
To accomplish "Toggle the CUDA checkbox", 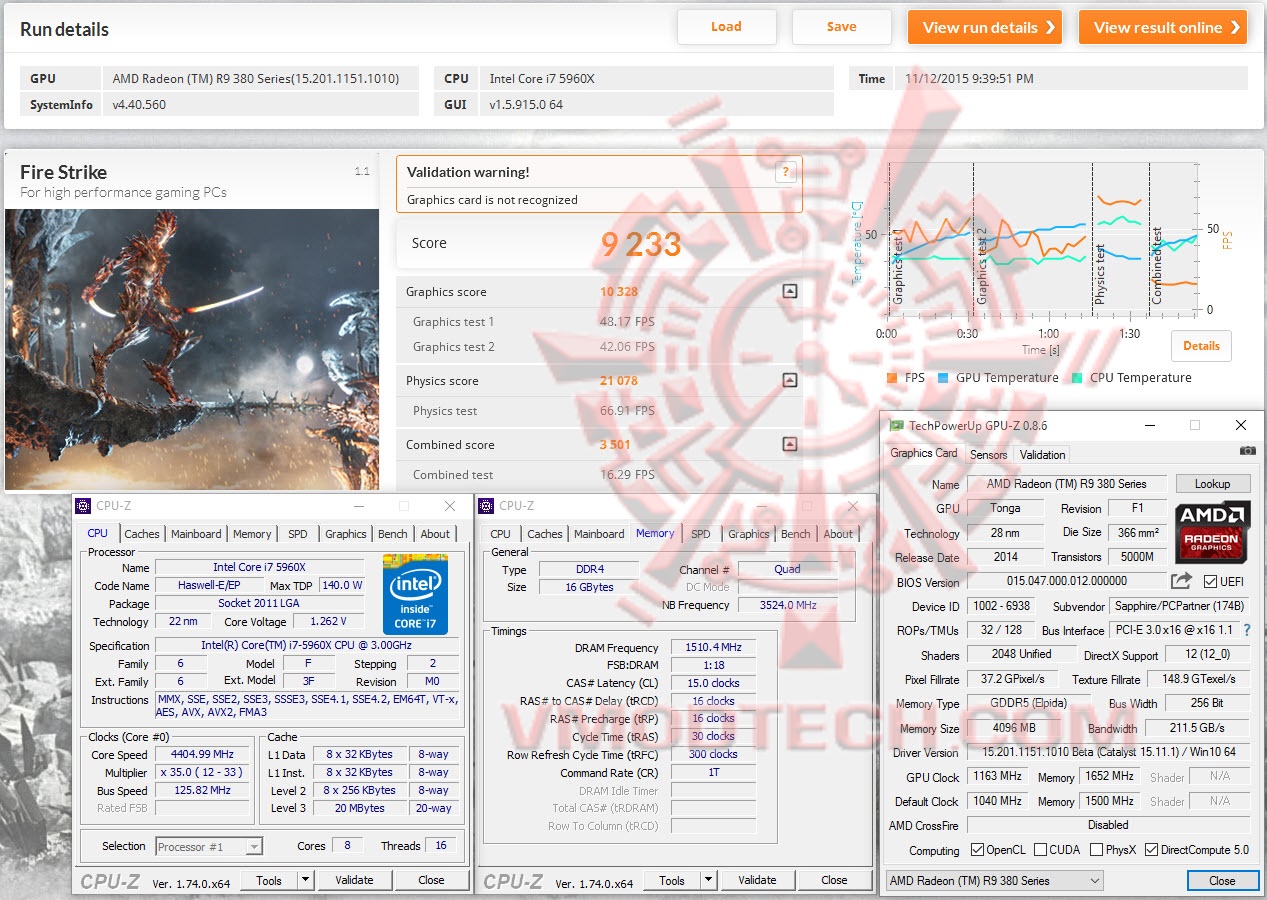I will point(1041,850).
